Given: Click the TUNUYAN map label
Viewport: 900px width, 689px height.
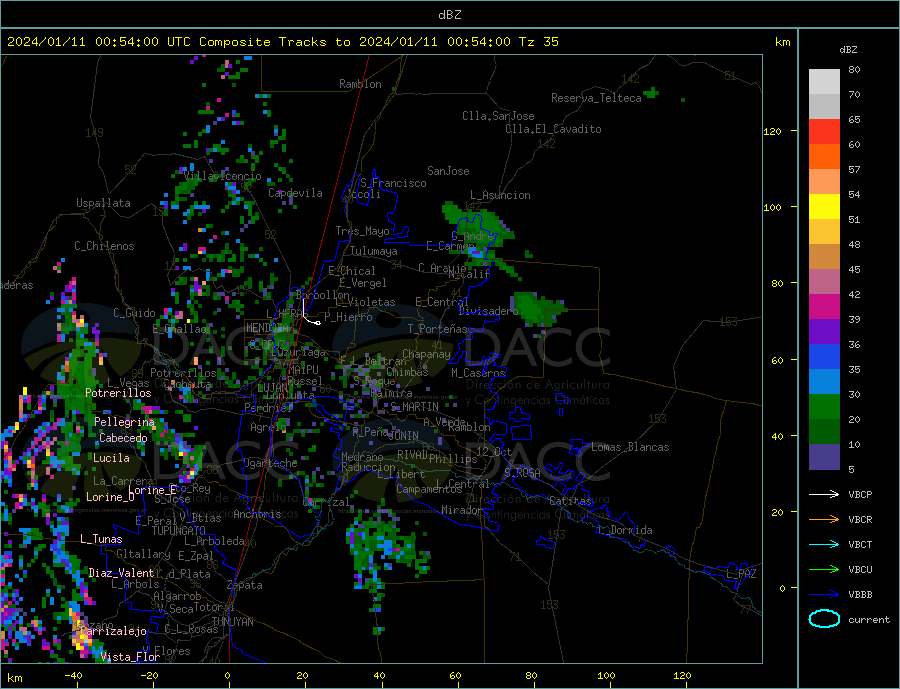Looking at the screenshot, I should 232,622.
